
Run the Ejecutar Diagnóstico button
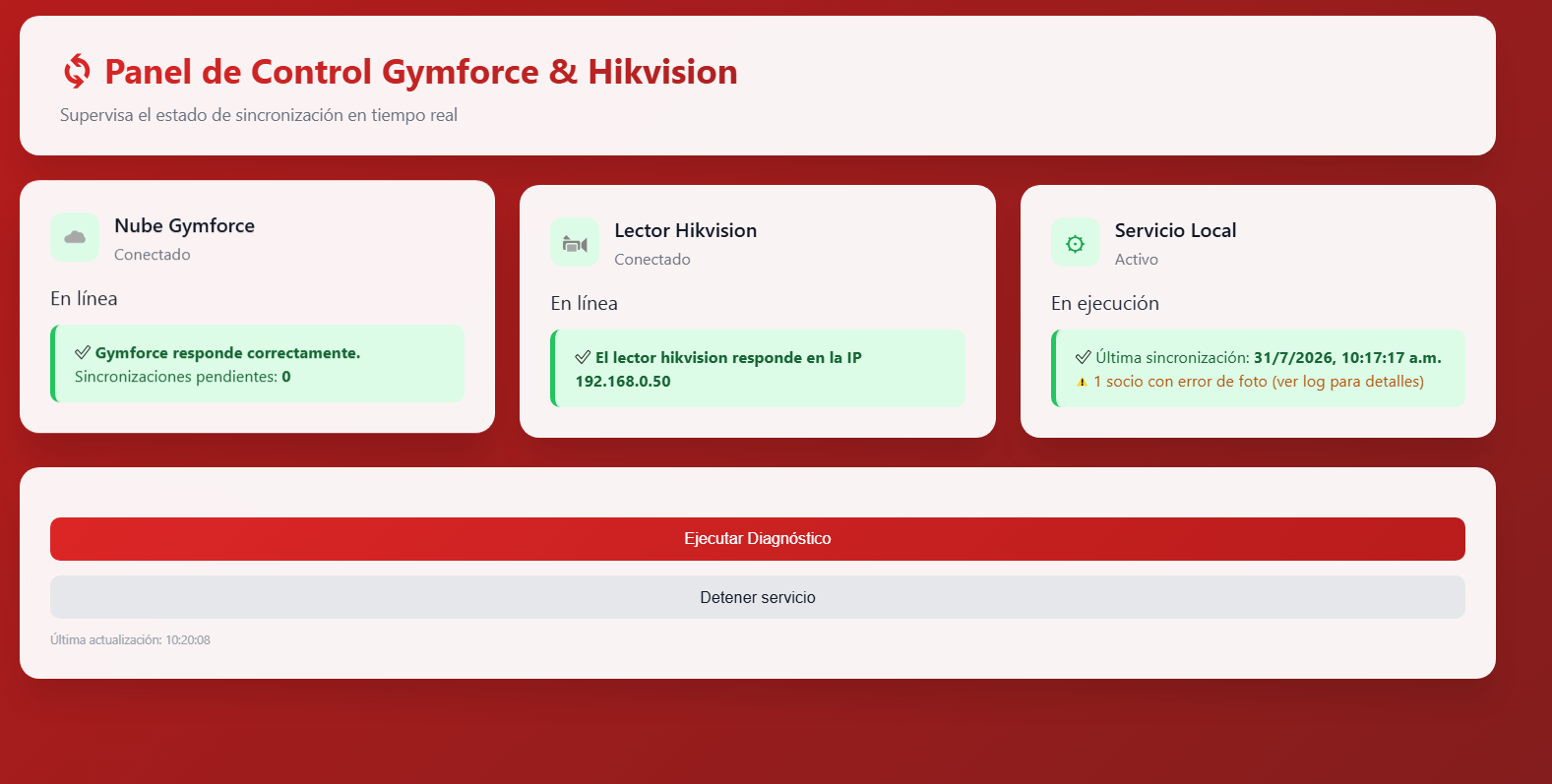coord(758,539)
